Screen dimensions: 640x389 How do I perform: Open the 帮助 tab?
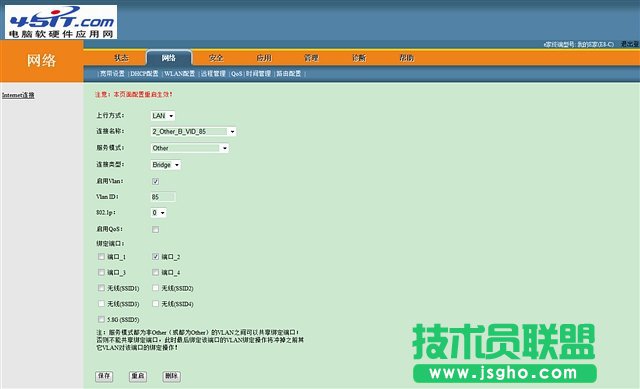(407, 58)
